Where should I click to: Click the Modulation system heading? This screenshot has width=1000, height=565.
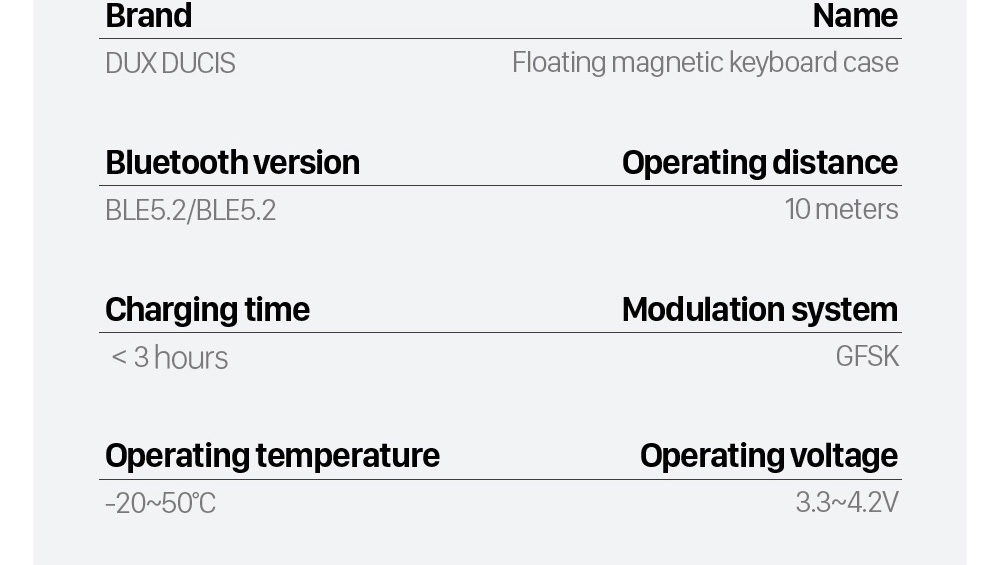click(x=759, y=309)
